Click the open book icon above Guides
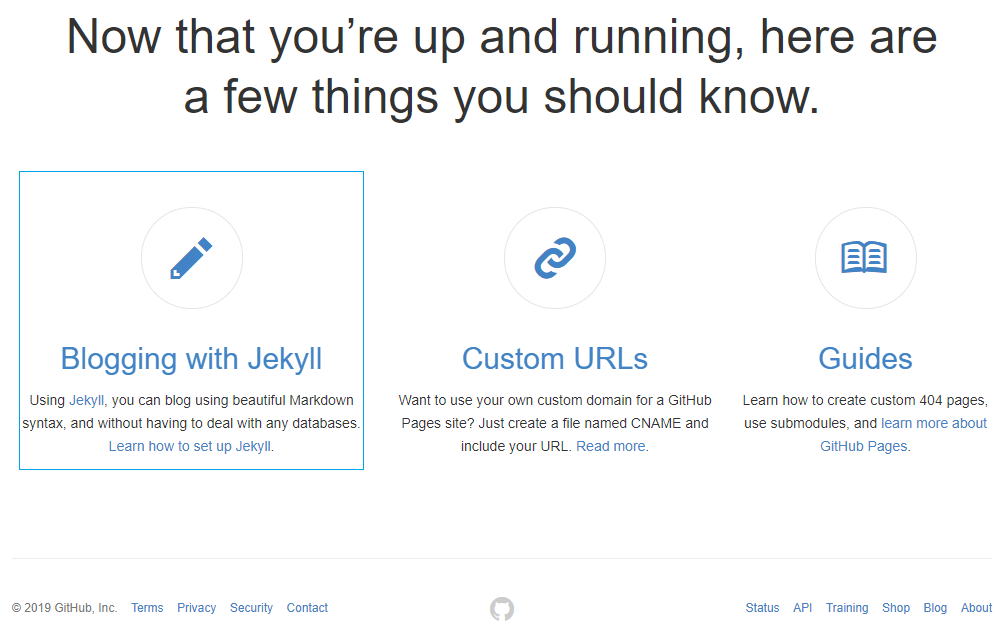The image size is (1005, 635). pyautogui.click(x=865, y=257)
